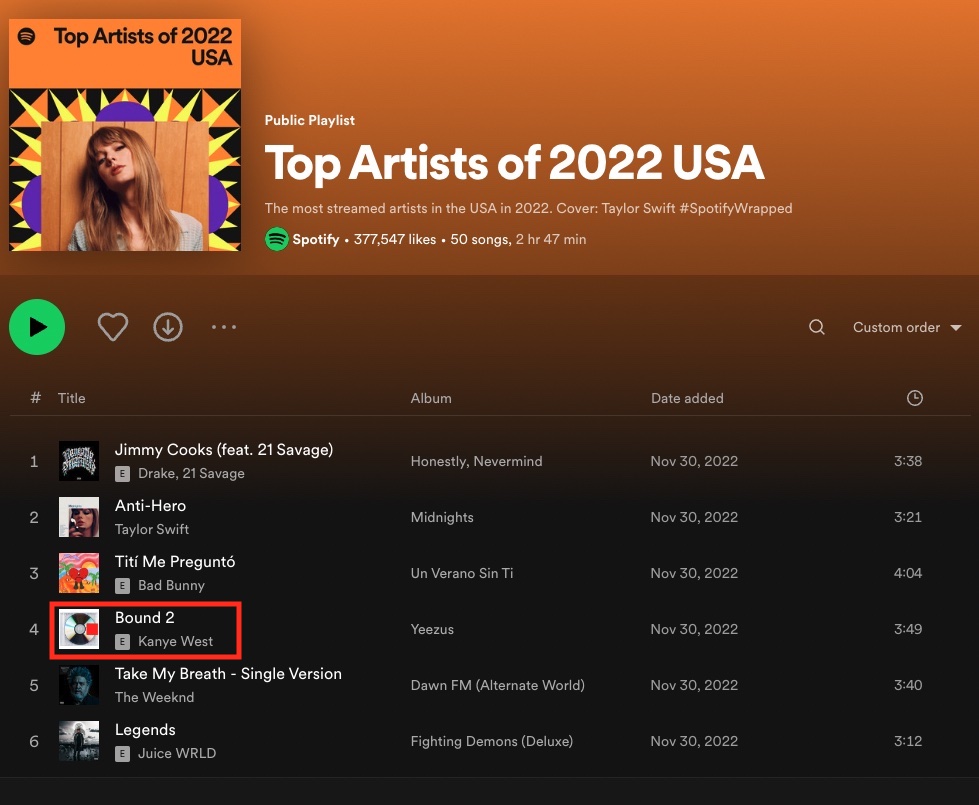Open the Taylor Swift artist link
The height and width of the screenshot is (805, 979).
(152, 529)
